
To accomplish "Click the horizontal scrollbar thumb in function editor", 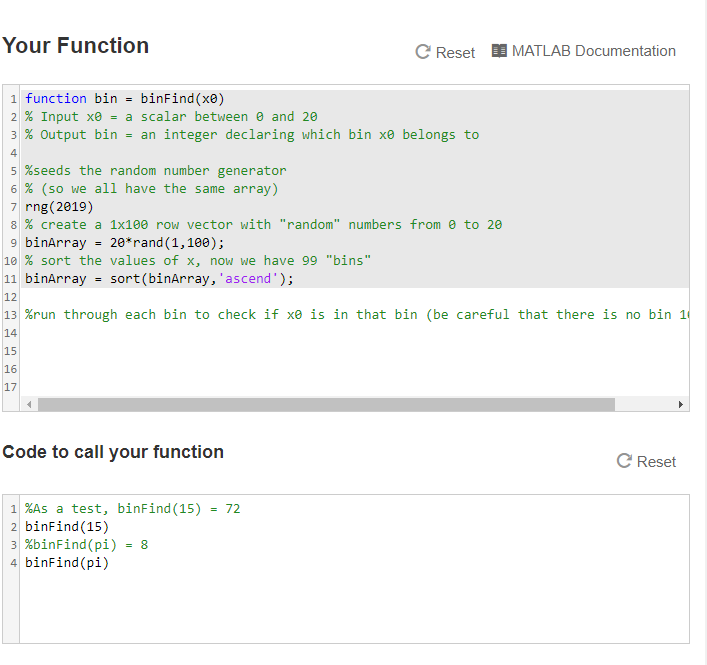I will 326,404.
